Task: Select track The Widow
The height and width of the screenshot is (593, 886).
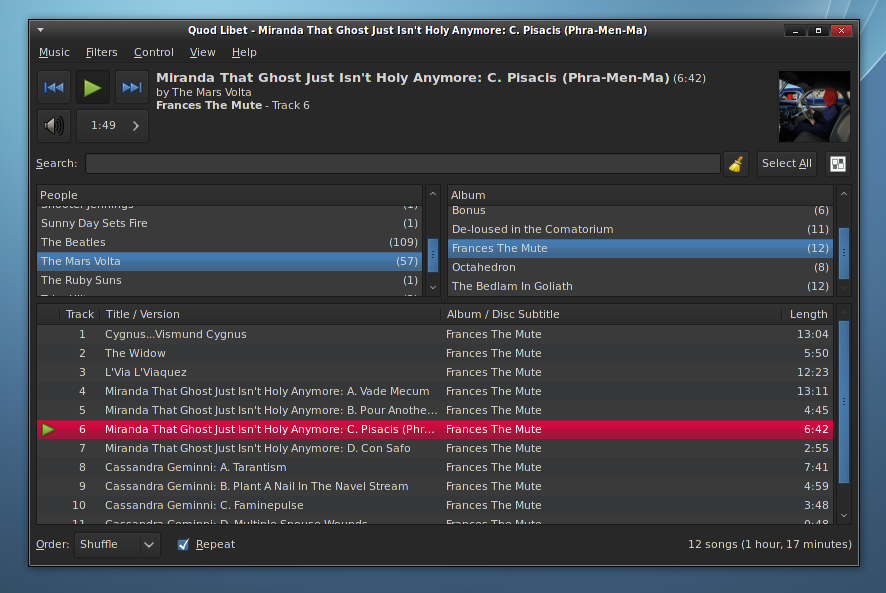Action: click(x=435, y=353)
